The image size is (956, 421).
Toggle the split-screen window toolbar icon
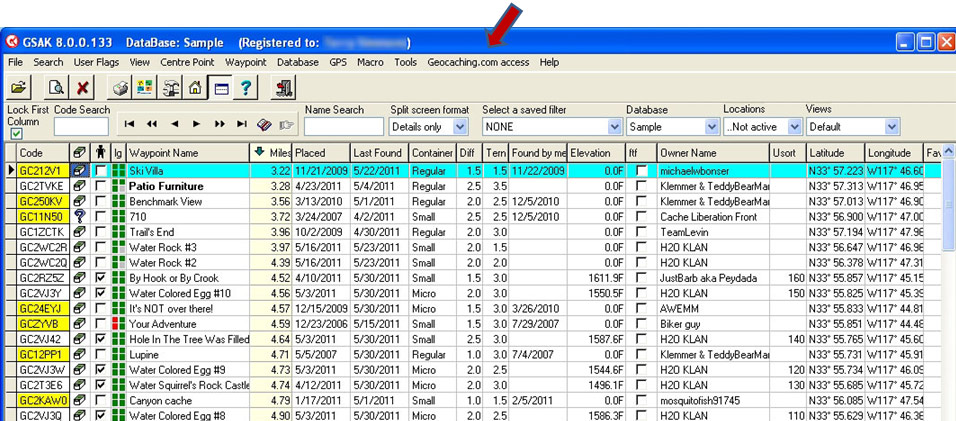pos(220,88)
